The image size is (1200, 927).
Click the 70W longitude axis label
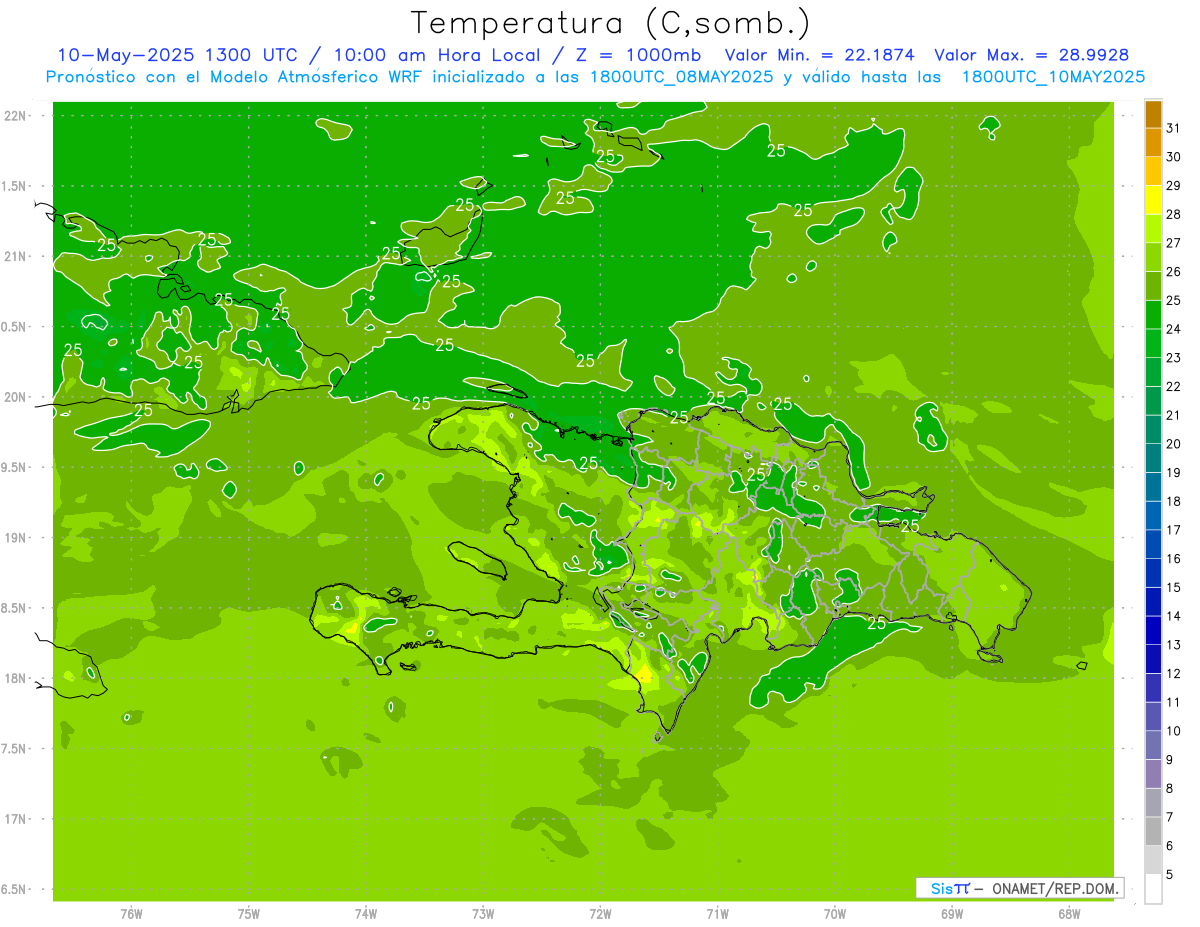tap(835, 914)
